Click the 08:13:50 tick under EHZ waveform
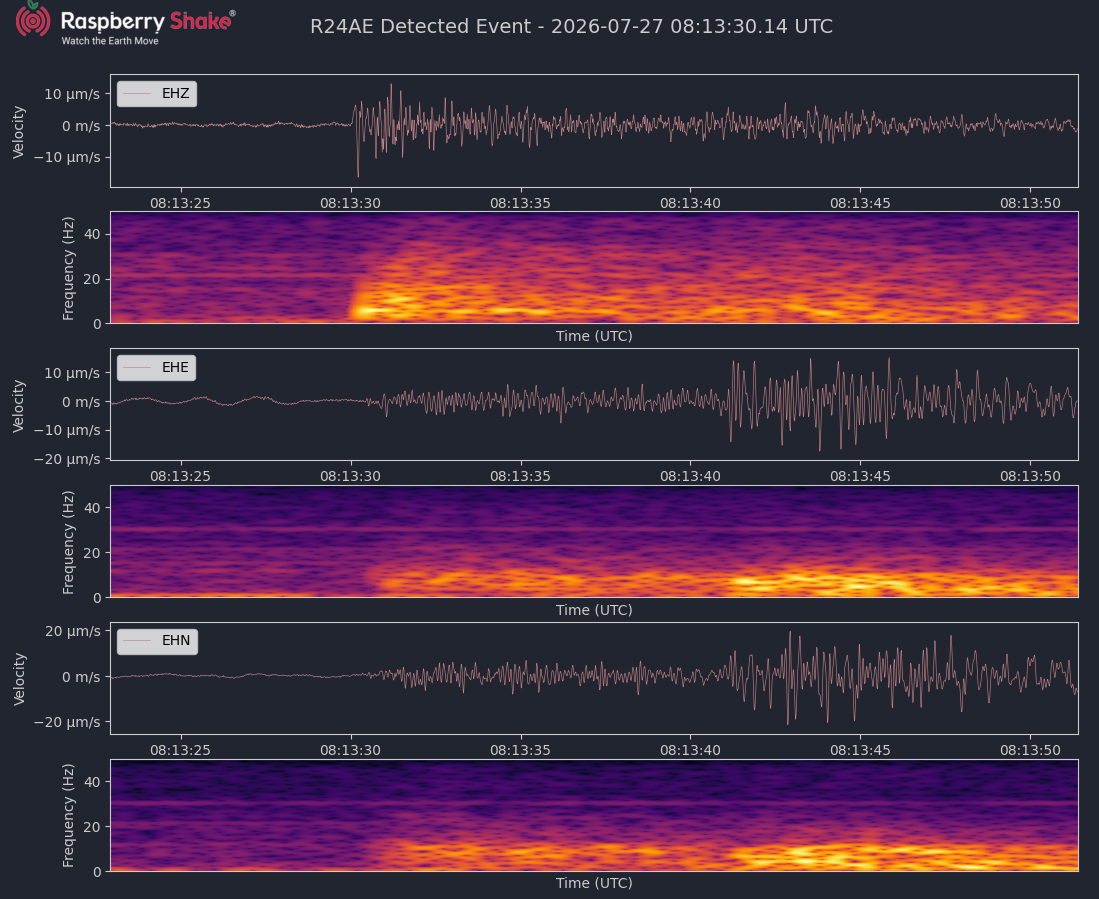 tap(1030, 203)
